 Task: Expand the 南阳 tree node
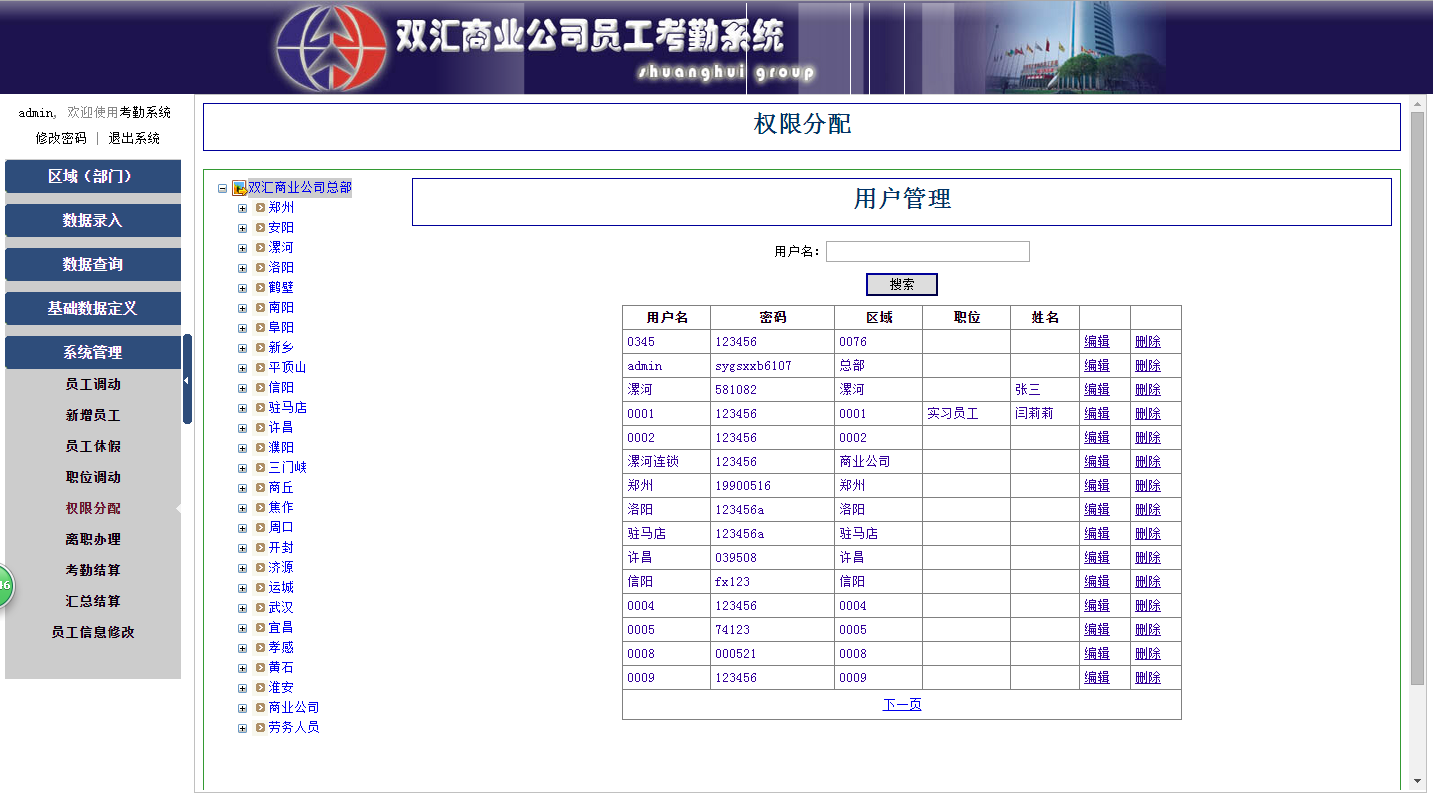[242, 308]
